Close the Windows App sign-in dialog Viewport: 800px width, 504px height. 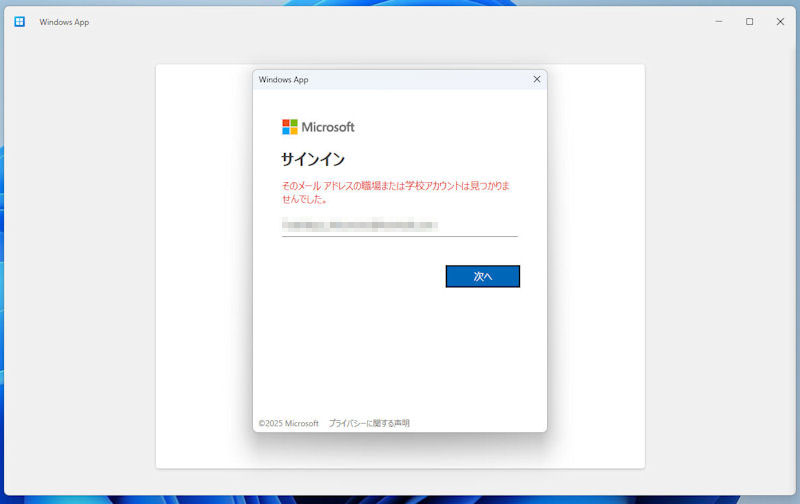tap(537, 79)
